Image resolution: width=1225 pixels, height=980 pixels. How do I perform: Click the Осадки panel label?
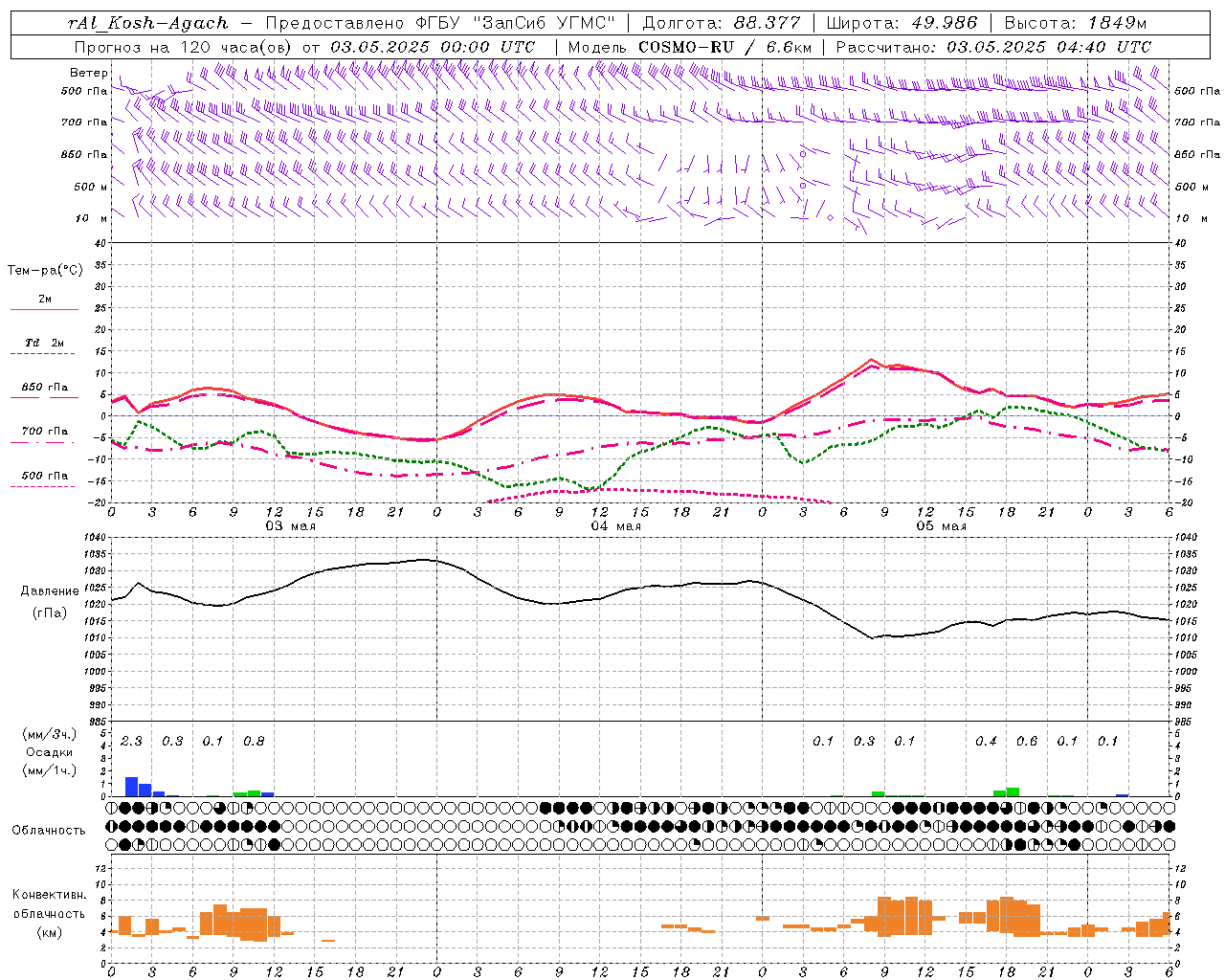coord(49,752)
